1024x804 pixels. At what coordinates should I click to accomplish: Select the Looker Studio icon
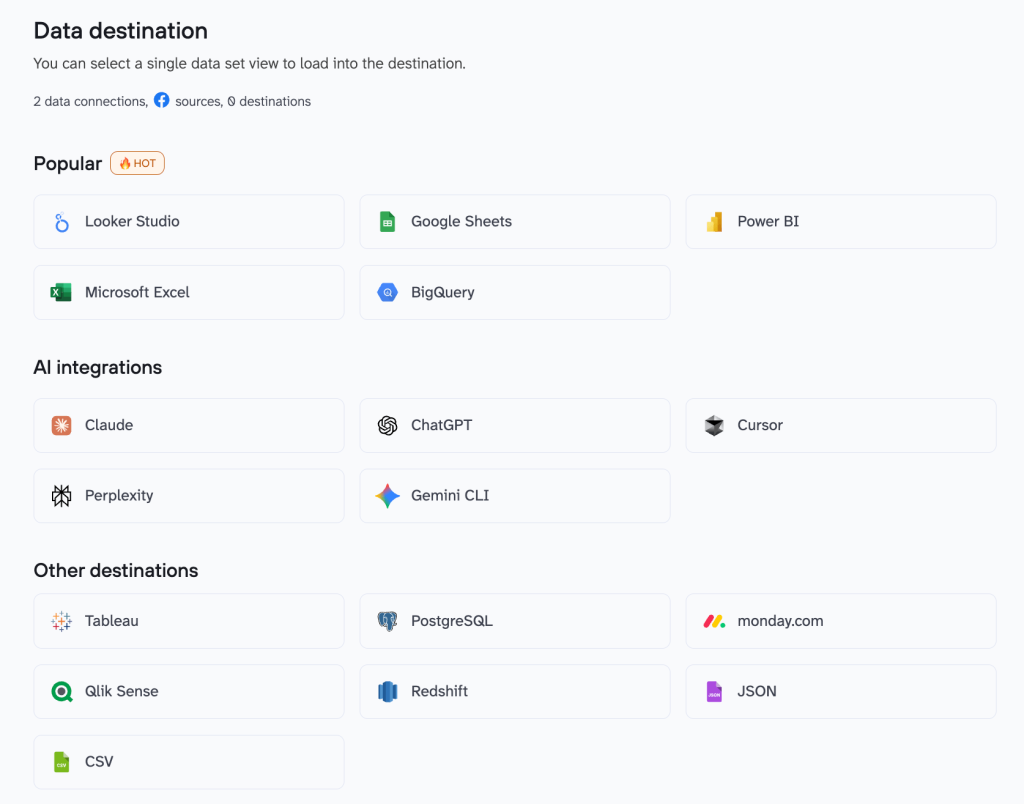click(x=60, y=221)
